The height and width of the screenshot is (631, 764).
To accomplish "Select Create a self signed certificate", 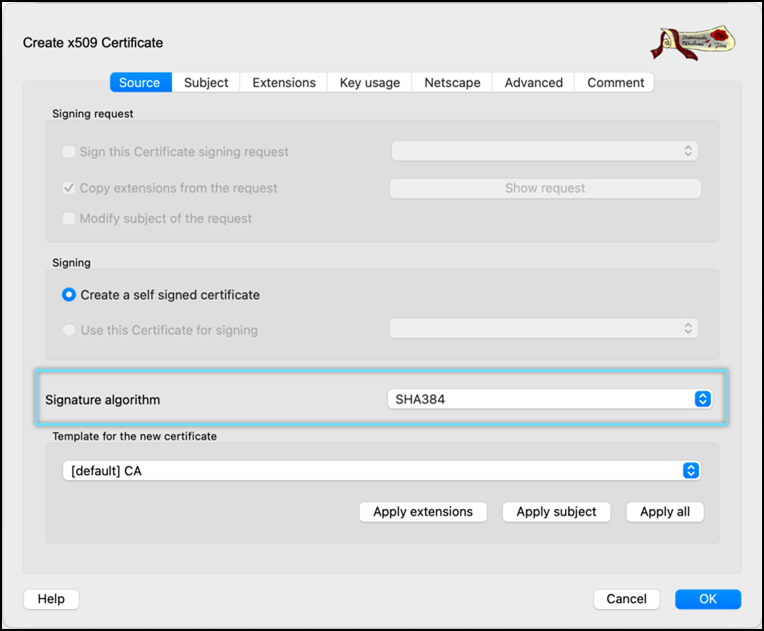I will tap(69, 295).
